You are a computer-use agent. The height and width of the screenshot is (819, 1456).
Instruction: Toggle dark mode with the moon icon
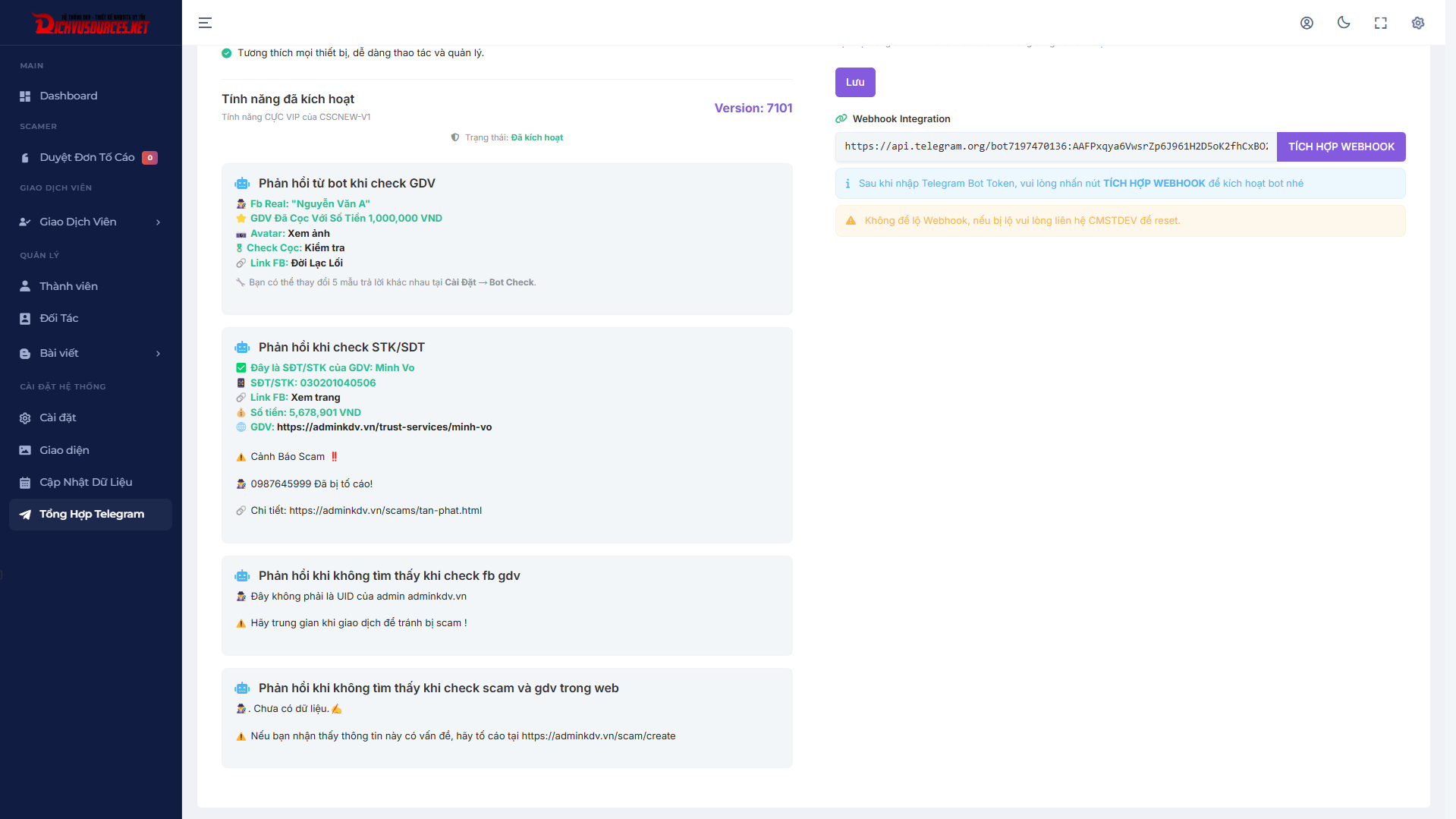[1344, 23]
